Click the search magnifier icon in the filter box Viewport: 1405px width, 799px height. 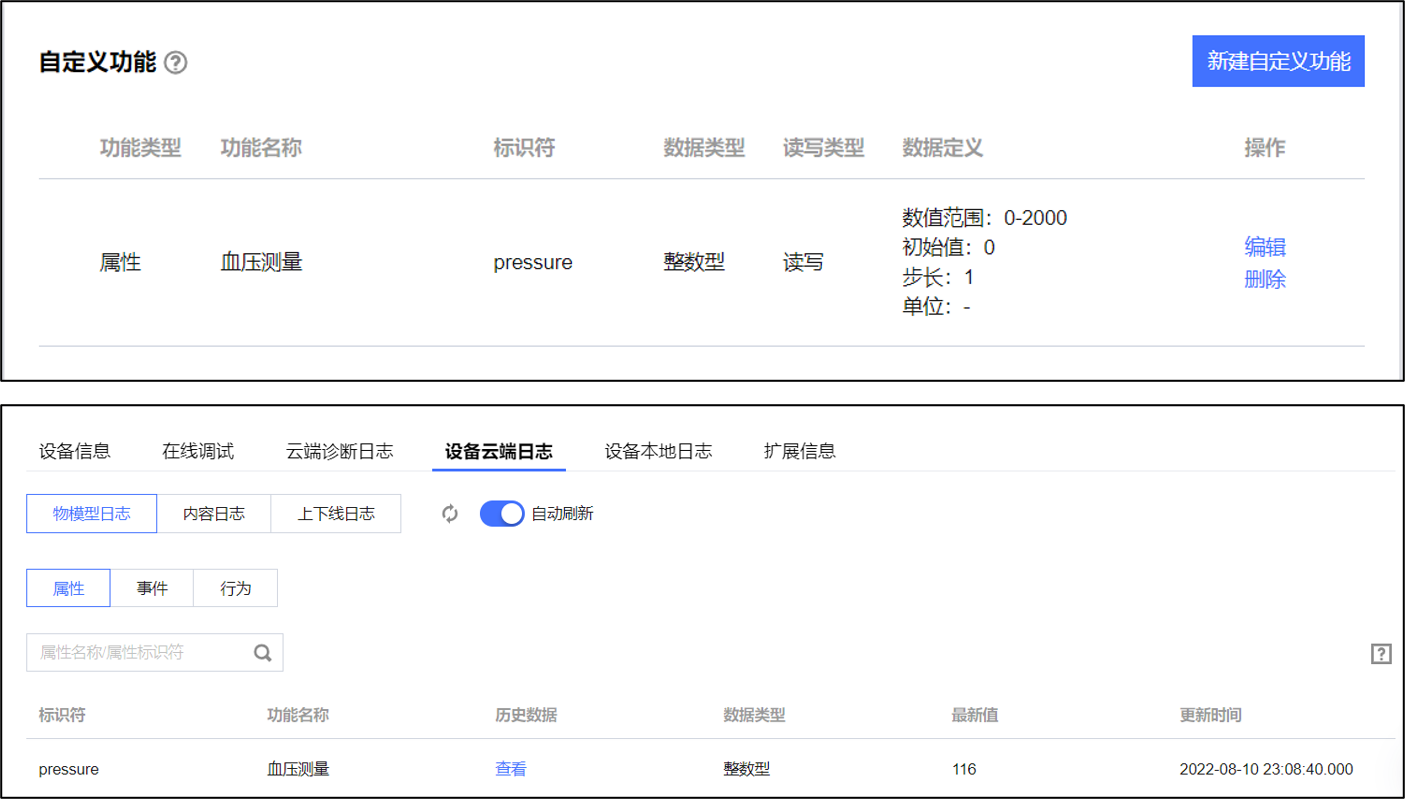[x=263, y=652]
